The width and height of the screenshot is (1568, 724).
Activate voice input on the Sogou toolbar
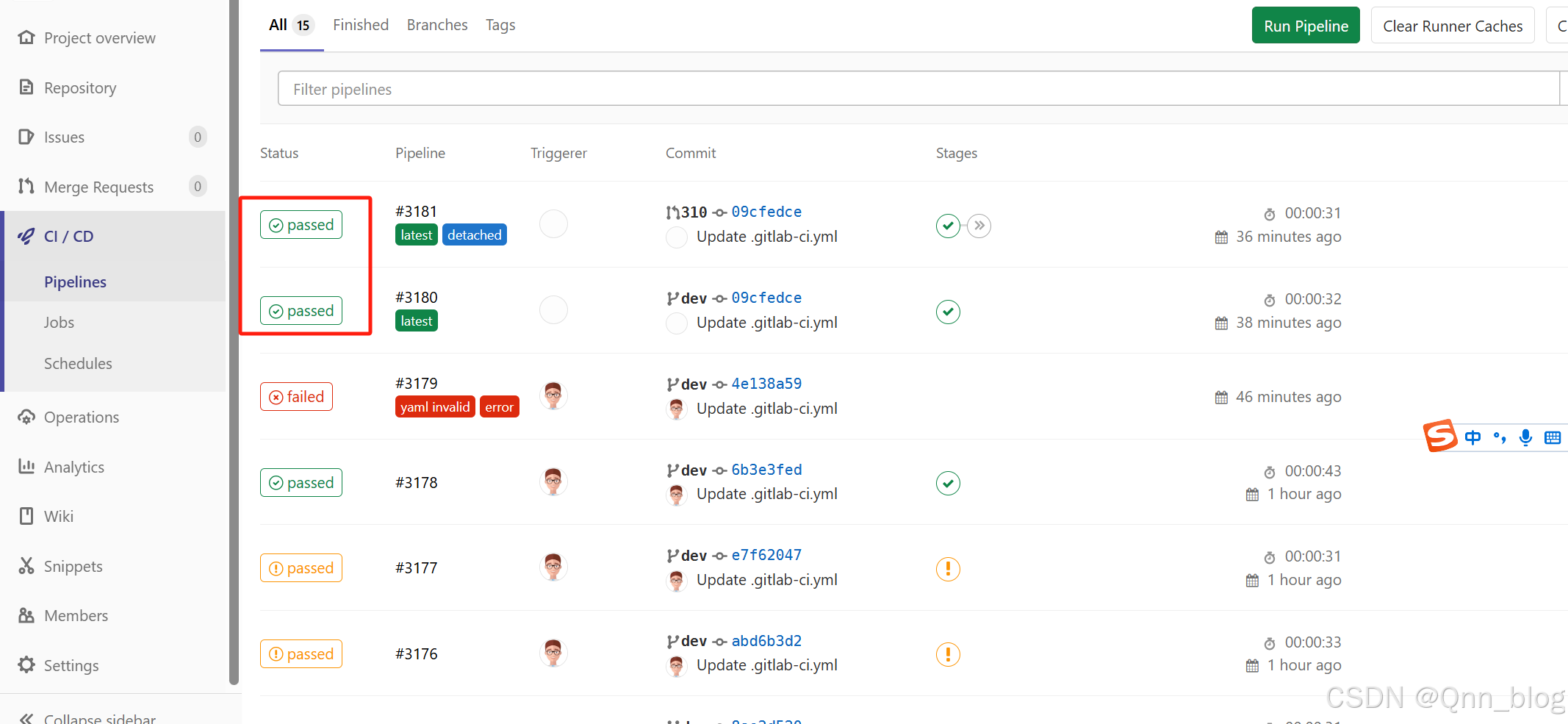click(1525, 437)
